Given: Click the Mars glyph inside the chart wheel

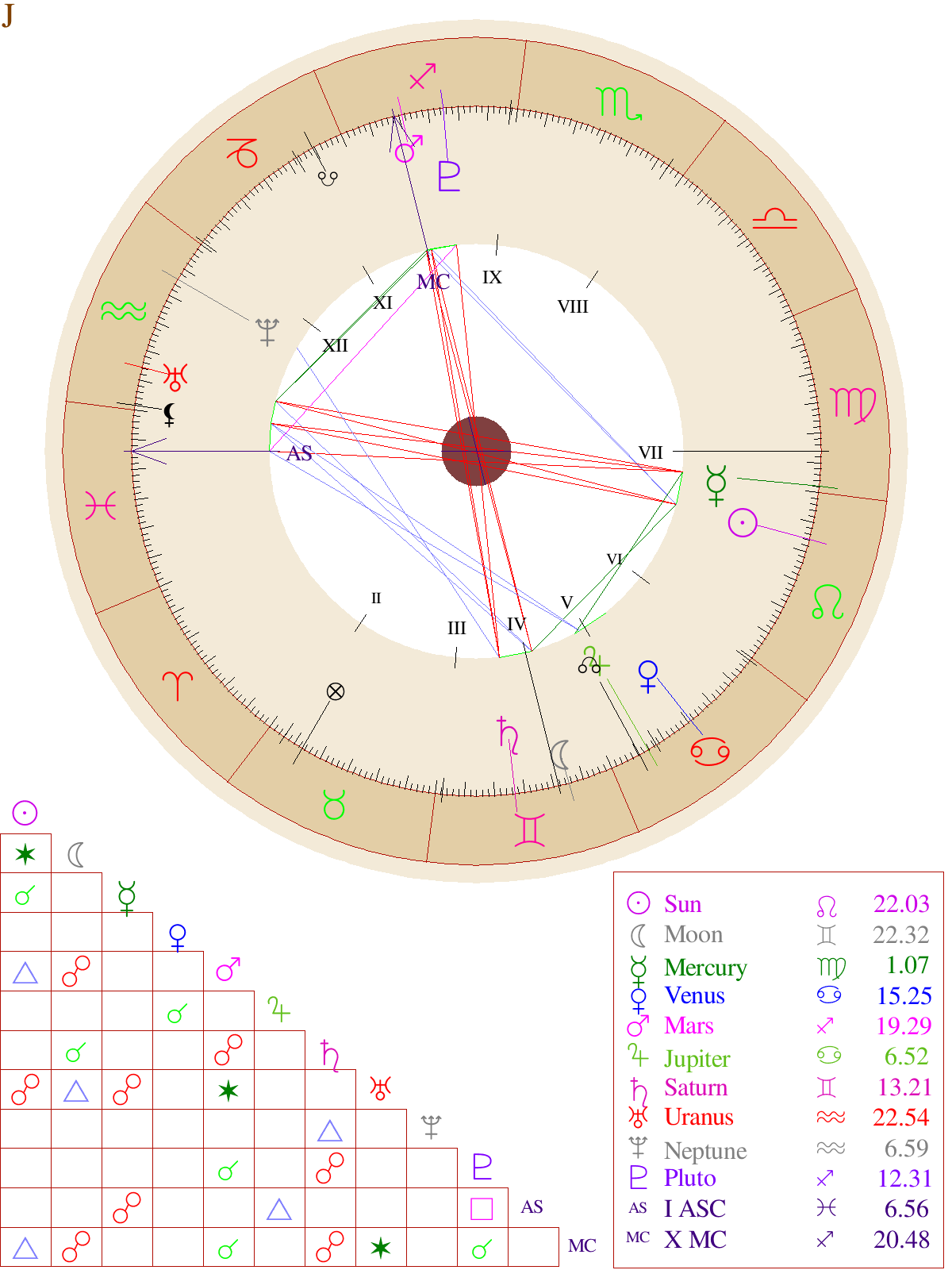Looking at the screenshot, I should click(x=409, y=148).
